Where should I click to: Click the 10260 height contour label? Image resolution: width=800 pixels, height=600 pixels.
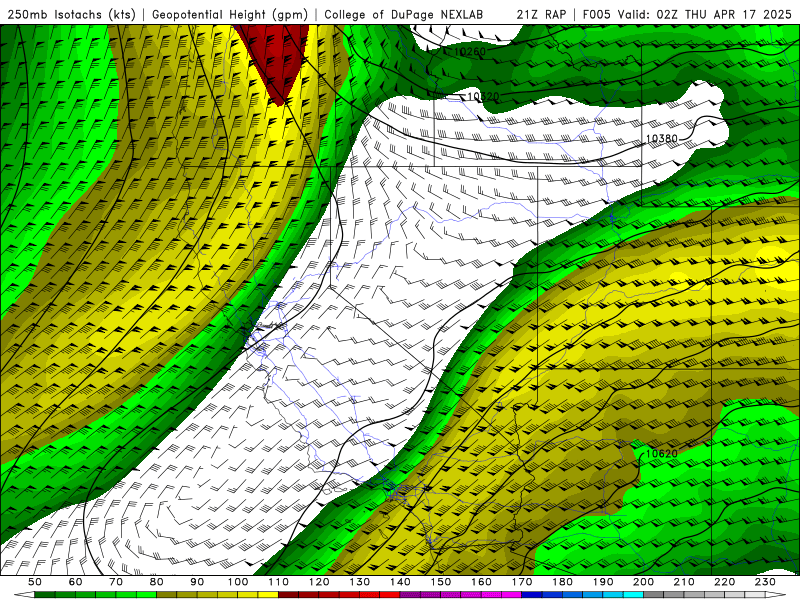coord(469,52)
